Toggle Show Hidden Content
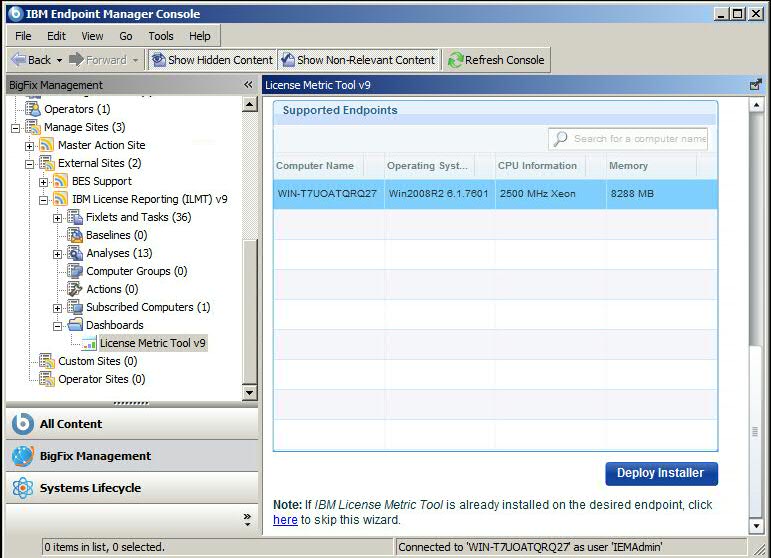This screenshot has height=558, width=771. click(212, 60)
